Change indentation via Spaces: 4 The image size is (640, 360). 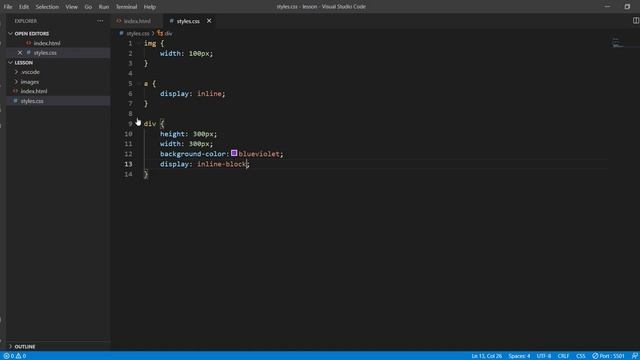pos(519,356)
